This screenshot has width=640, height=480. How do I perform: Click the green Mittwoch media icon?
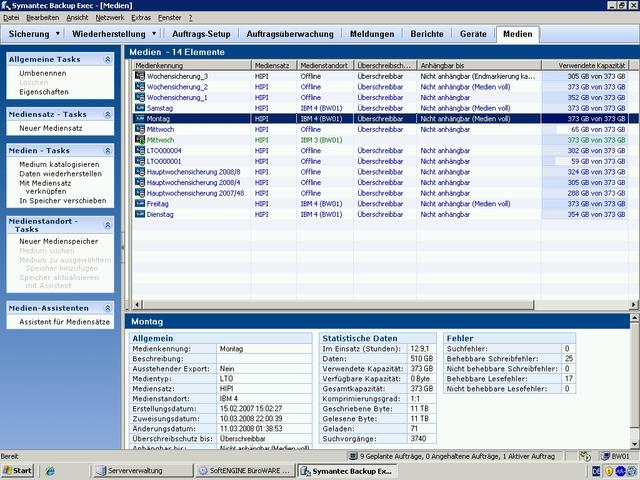(140, 140)
